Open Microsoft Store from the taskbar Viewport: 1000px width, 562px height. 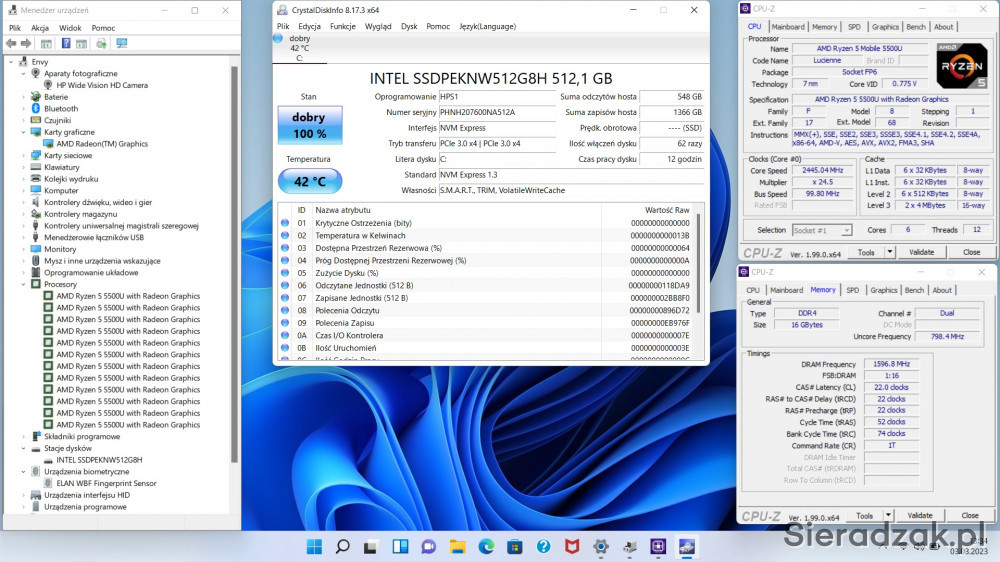515,547
